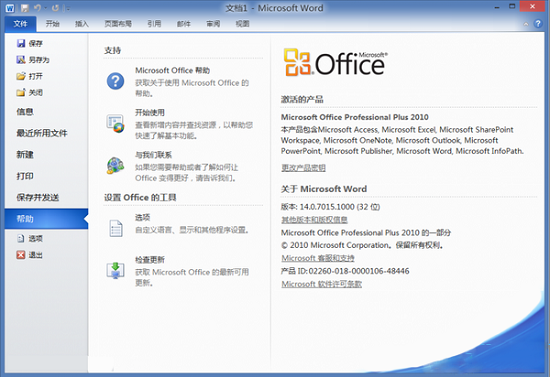Click the Office logo image
Image resolution: width=550 pixels, height=377 pixels.
pyautogui.click(x=336, y=62)
